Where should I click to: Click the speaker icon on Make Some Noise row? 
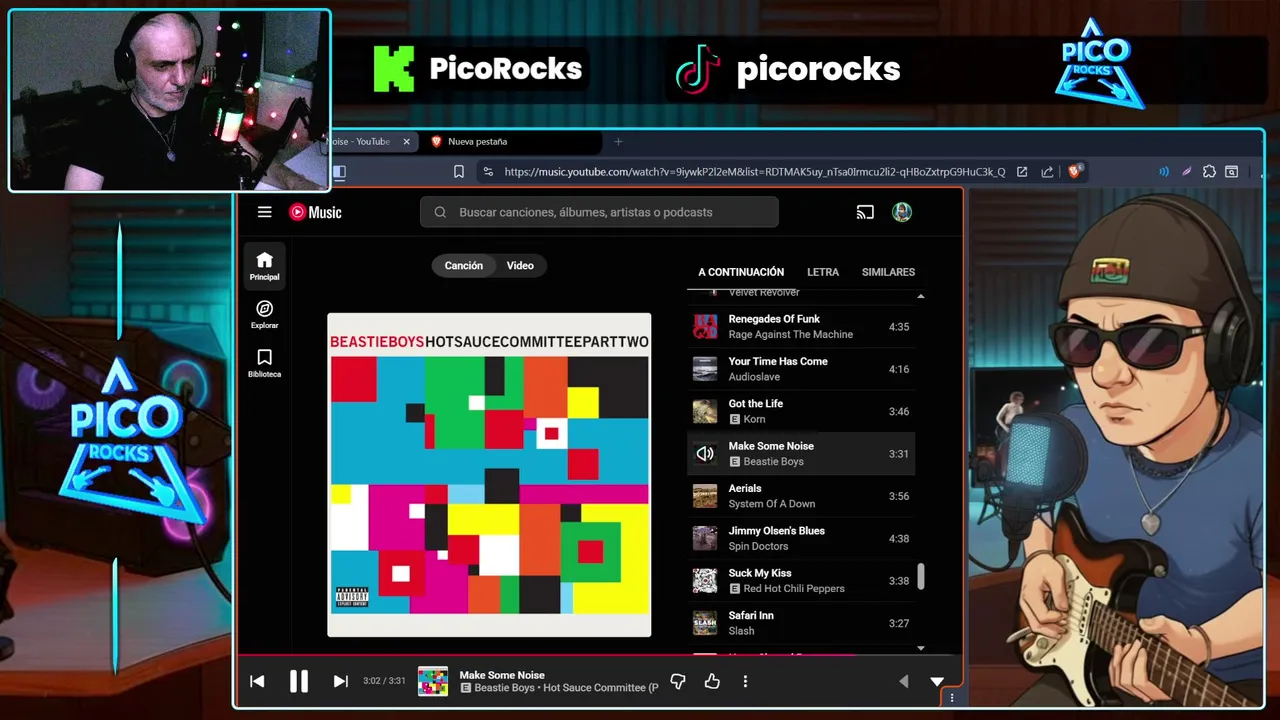[x=705, y=454]
